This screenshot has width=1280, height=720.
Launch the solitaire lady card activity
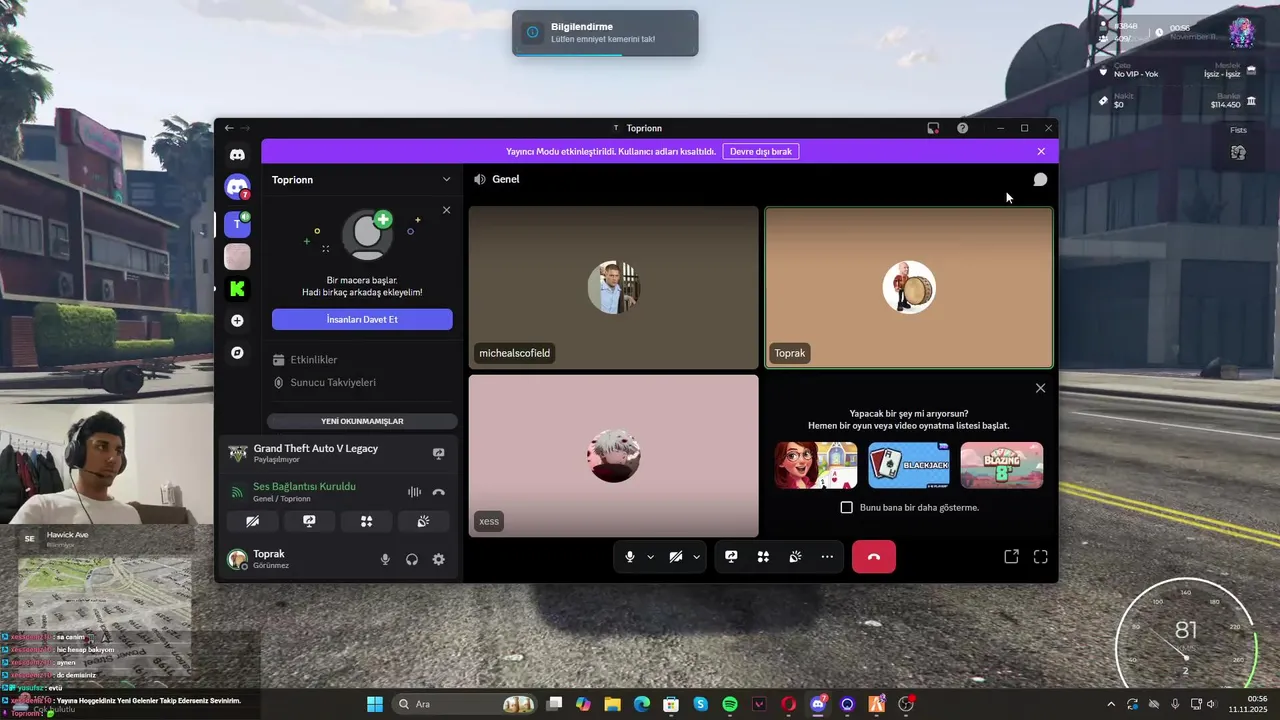click(816, 465)
